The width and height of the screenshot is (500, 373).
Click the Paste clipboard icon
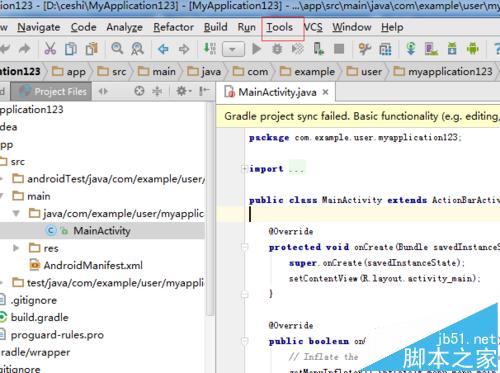[92, 49]
